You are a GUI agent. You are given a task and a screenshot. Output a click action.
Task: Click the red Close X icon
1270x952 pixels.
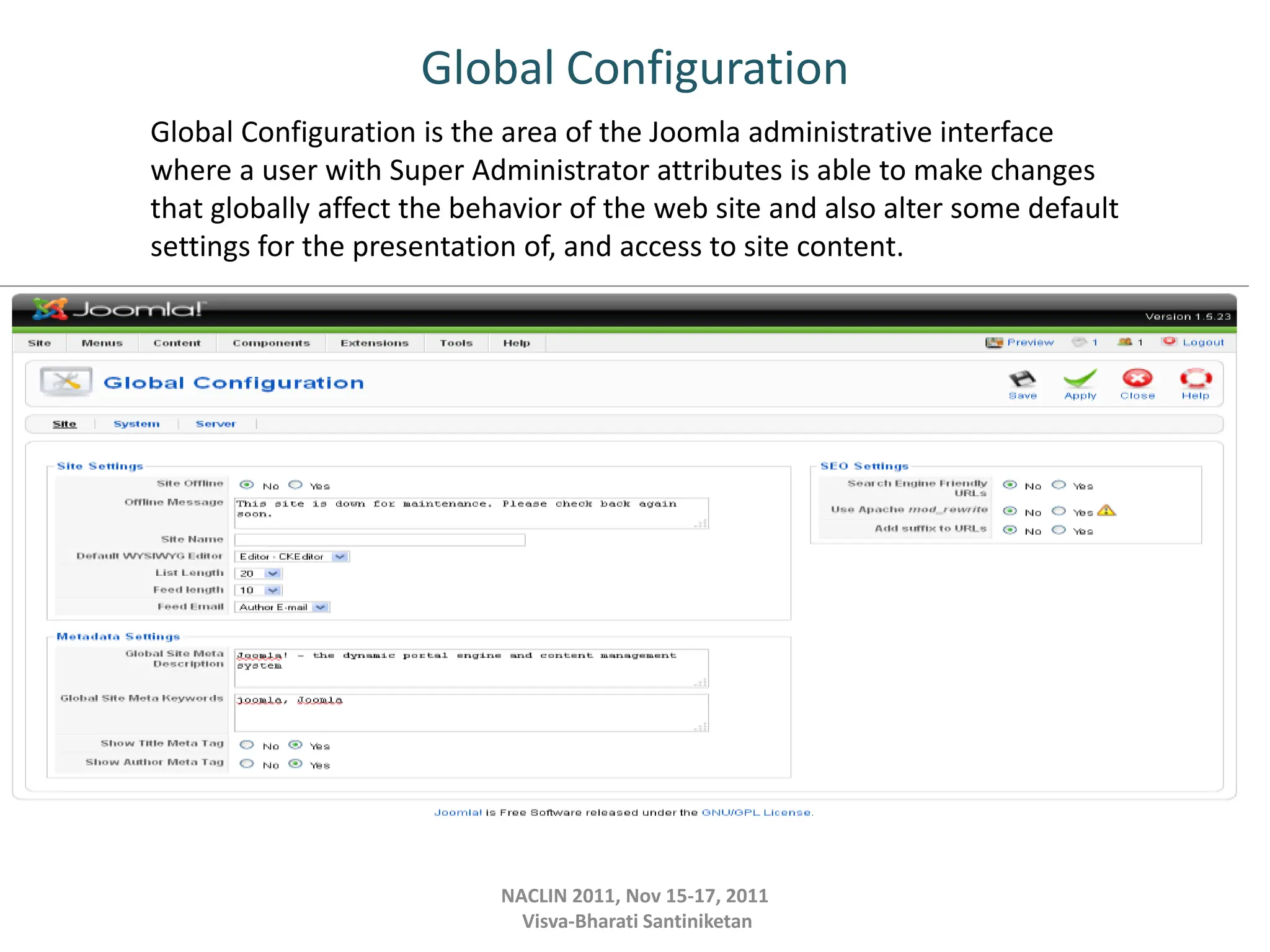(1137, 379)
